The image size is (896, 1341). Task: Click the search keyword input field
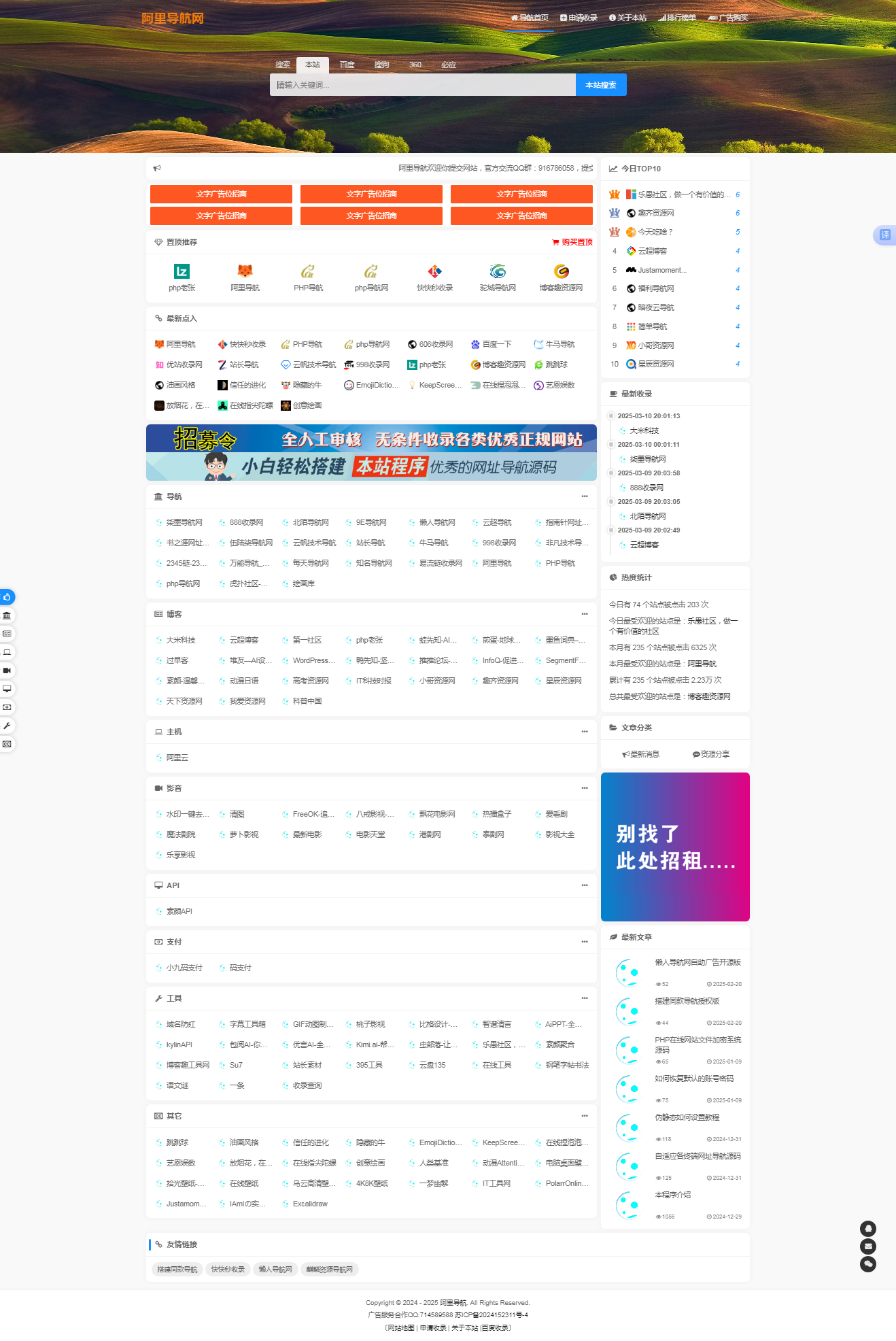(x=423, y=85)
